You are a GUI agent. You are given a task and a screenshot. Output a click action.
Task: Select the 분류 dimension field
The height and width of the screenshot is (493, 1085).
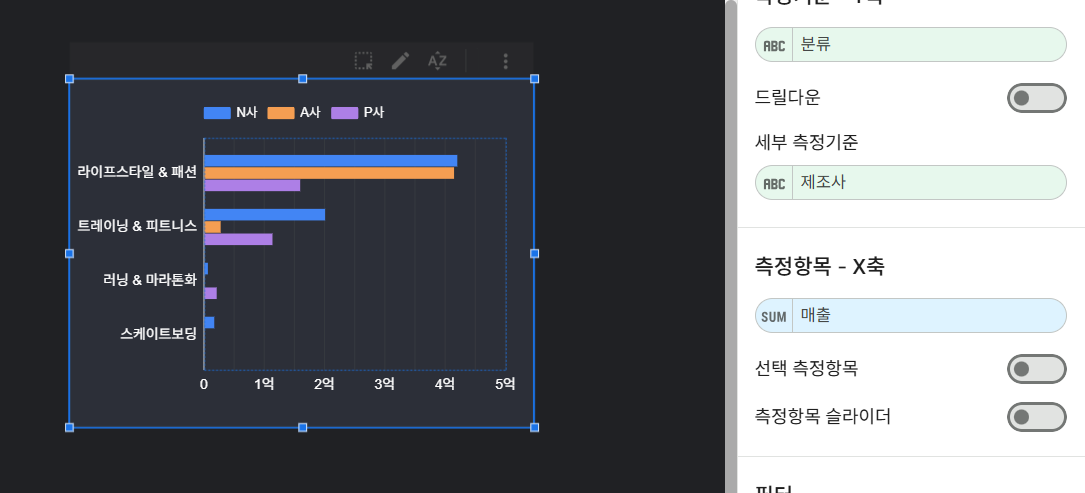pos(911,45)
